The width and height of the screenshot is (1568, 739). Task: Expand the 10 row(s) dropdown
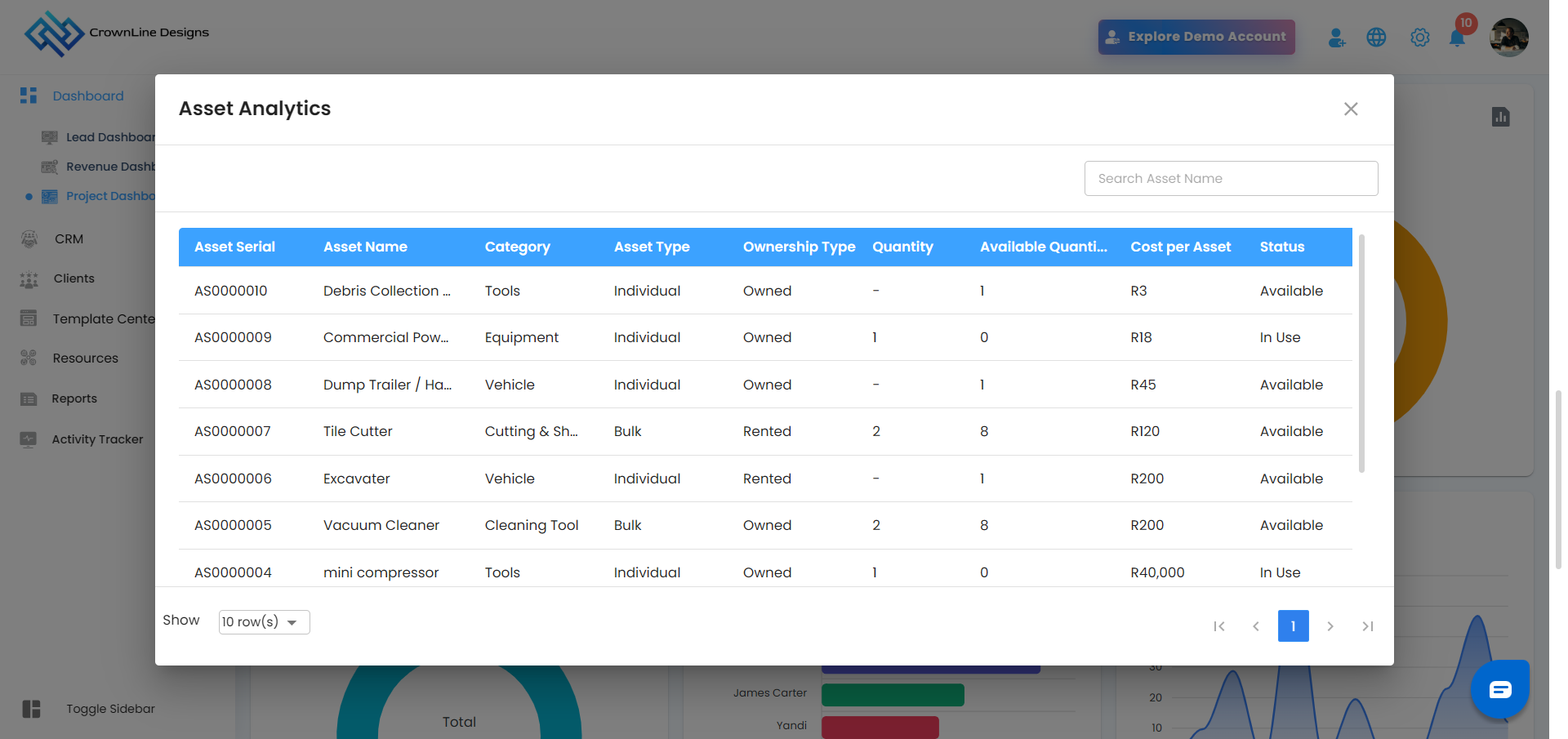point(264,622)
